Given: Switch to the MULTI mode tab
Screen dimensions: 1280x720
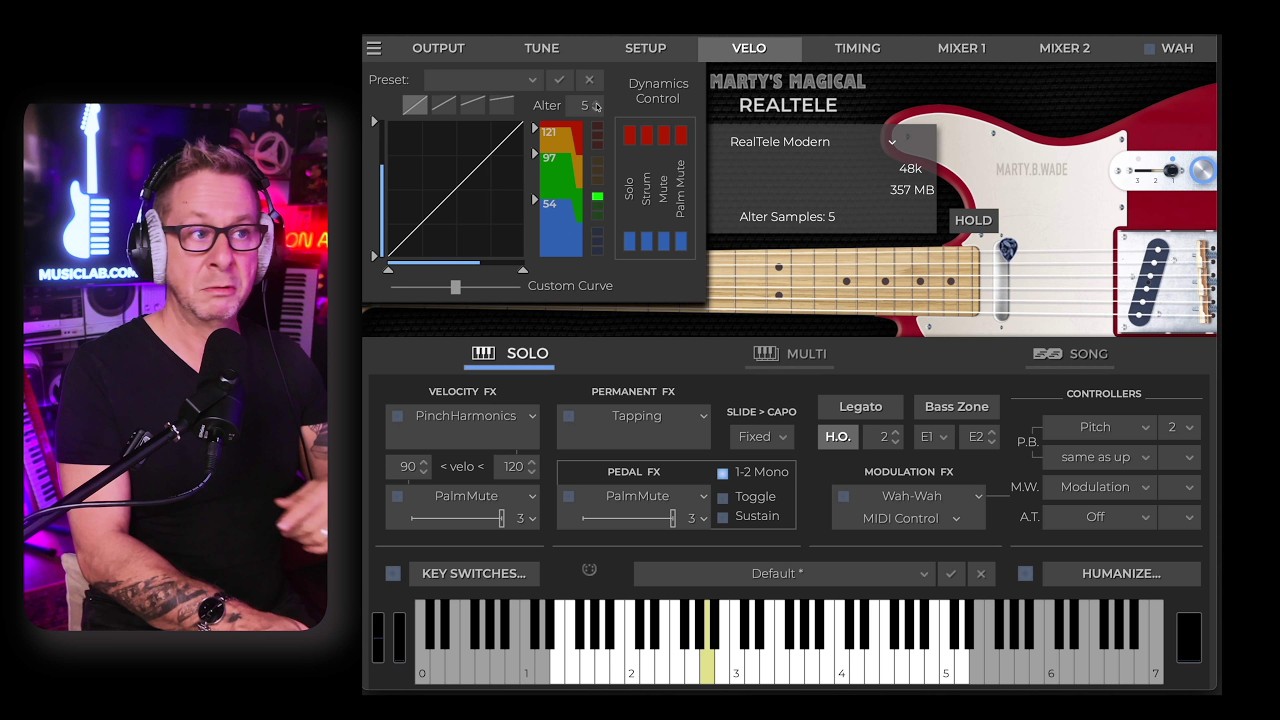Looking at the screenshot, I should pyautogui.click(x=790, y=354).
